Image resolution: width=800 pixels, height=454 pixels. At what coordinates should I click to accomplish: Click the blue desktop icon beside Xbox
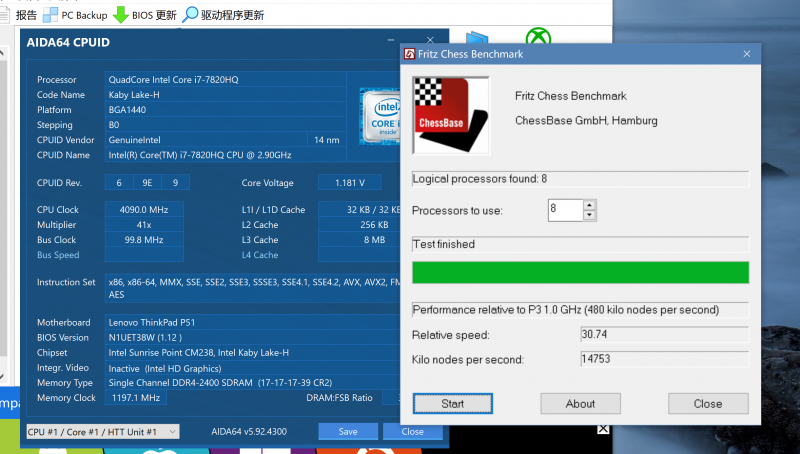point(477,38)
